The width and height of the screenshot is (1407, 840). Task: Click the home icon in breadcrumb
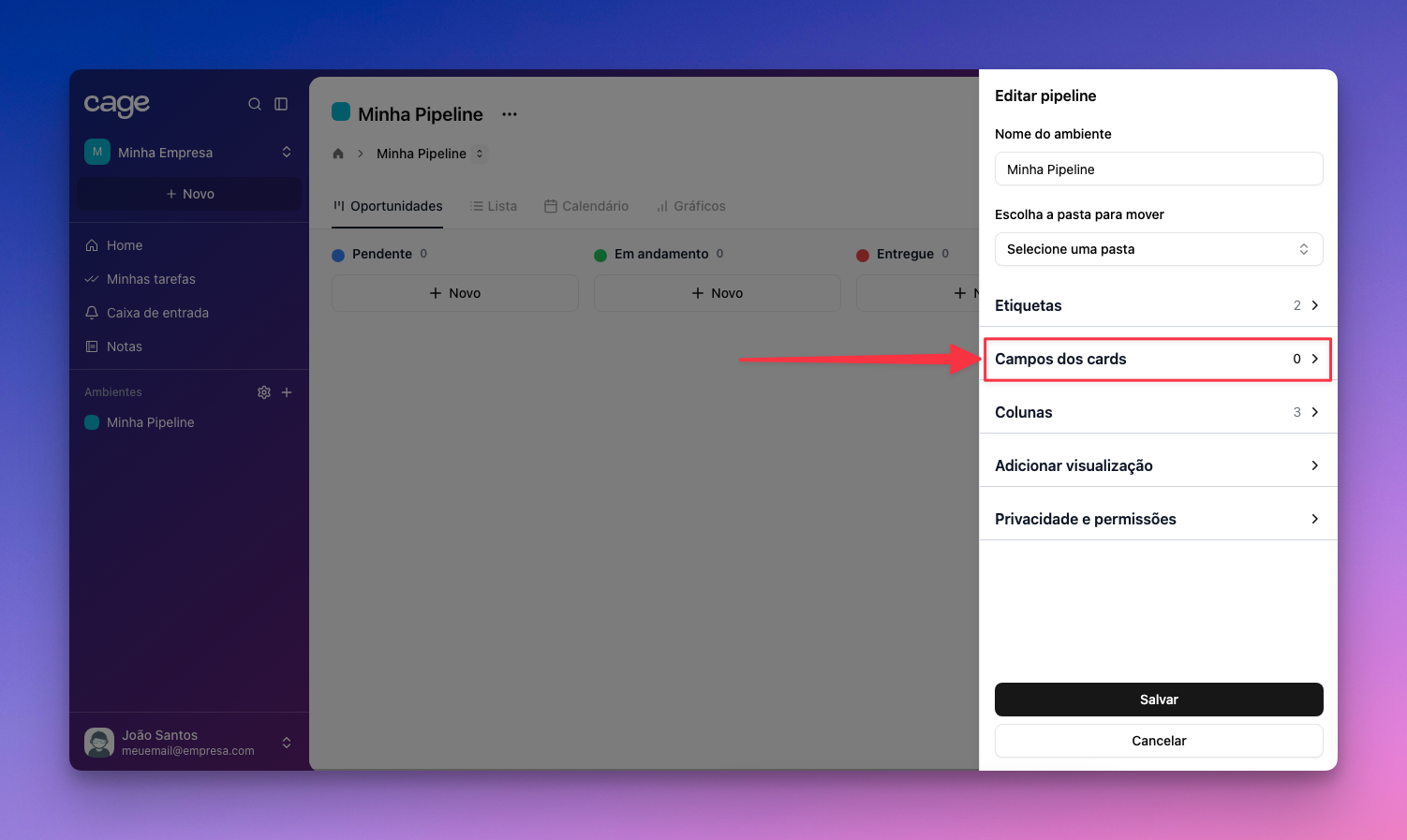coord(338,154)
